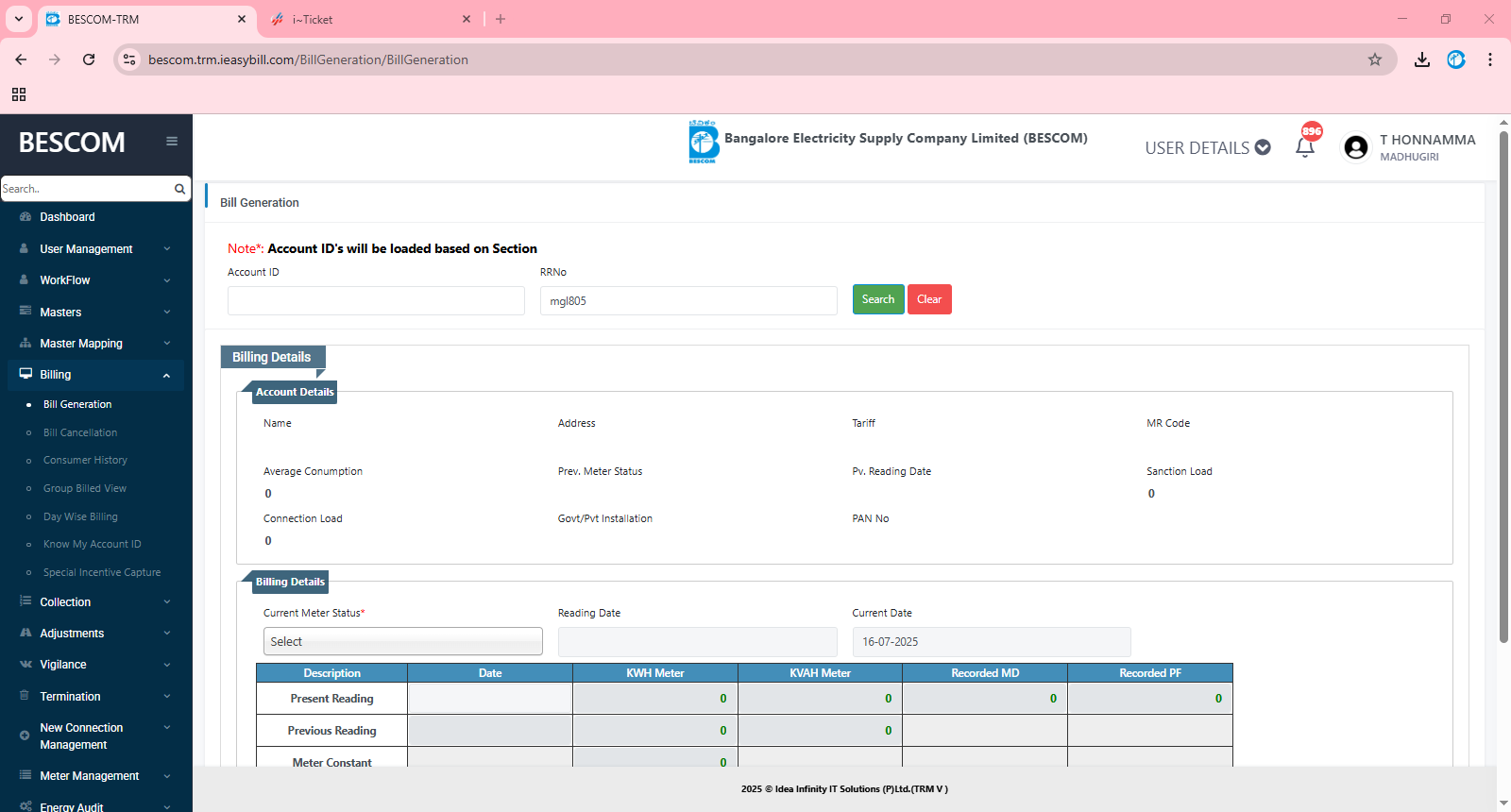Open browser downloads icon

[1422, 59]
